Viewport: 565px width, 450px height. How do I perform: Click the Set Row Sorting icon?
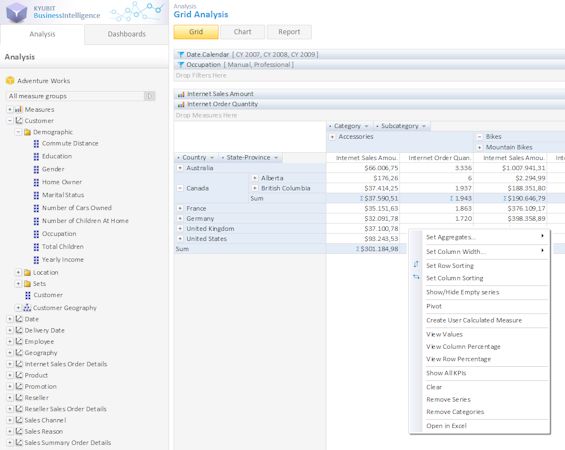(416, 264)
